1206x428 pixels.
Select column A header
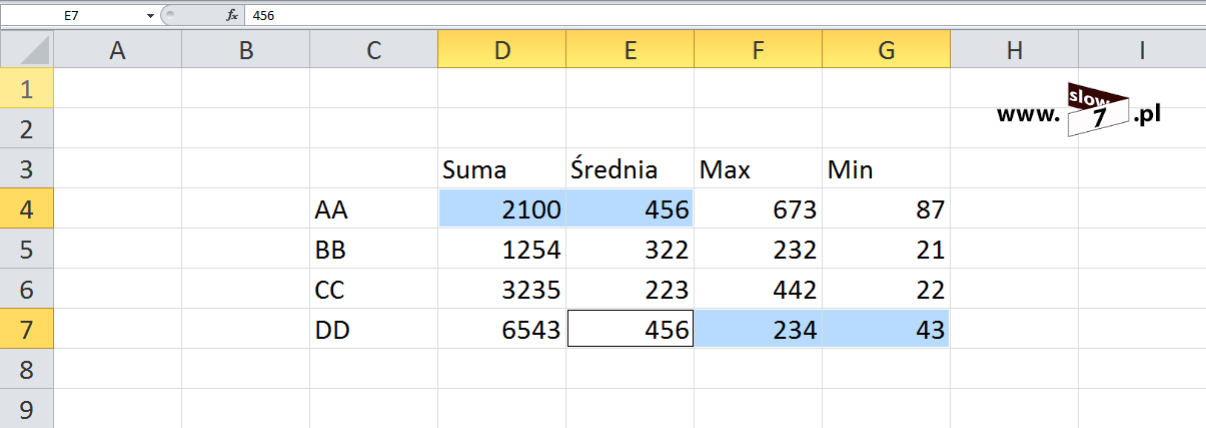[117, 50]
